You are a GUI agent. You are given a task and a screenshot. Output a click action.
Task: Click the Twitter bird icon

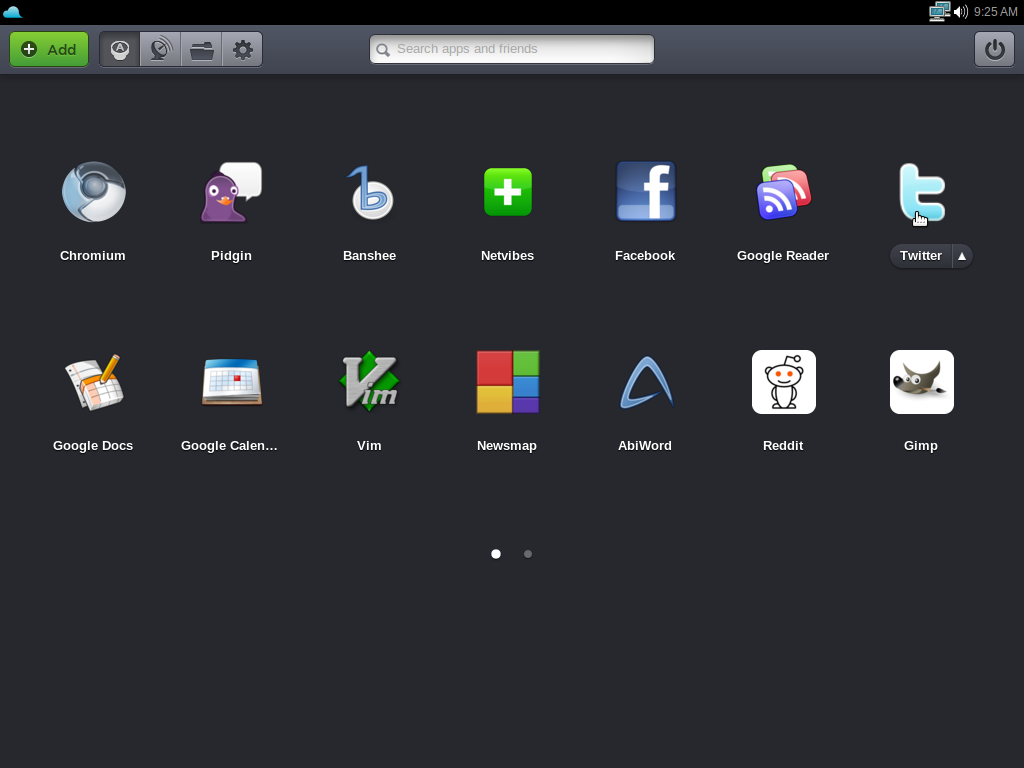tap(921, 192)
